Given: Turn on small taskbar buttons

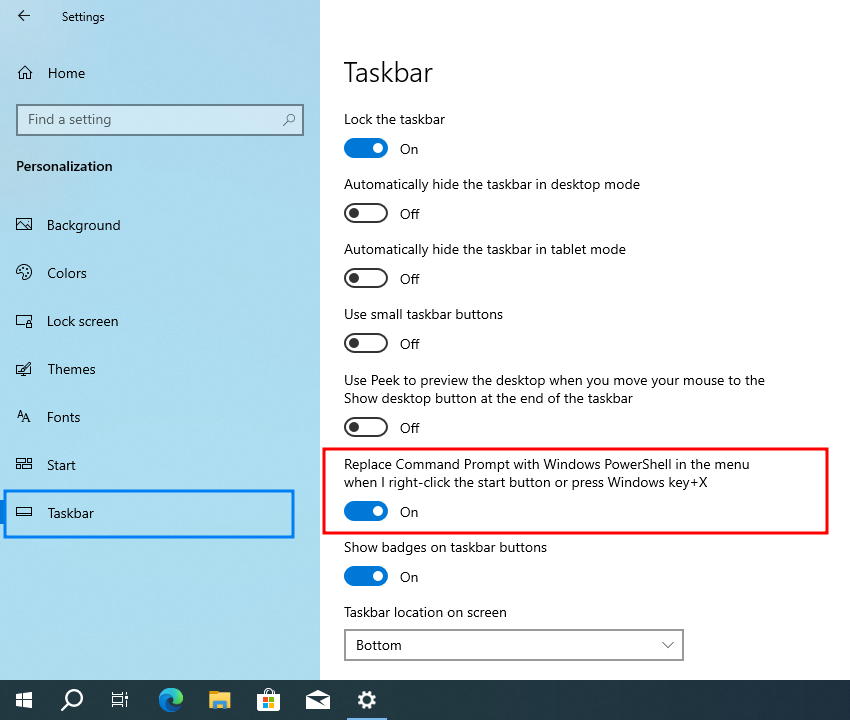Looking at the screenshot, I should coord(366,344).
